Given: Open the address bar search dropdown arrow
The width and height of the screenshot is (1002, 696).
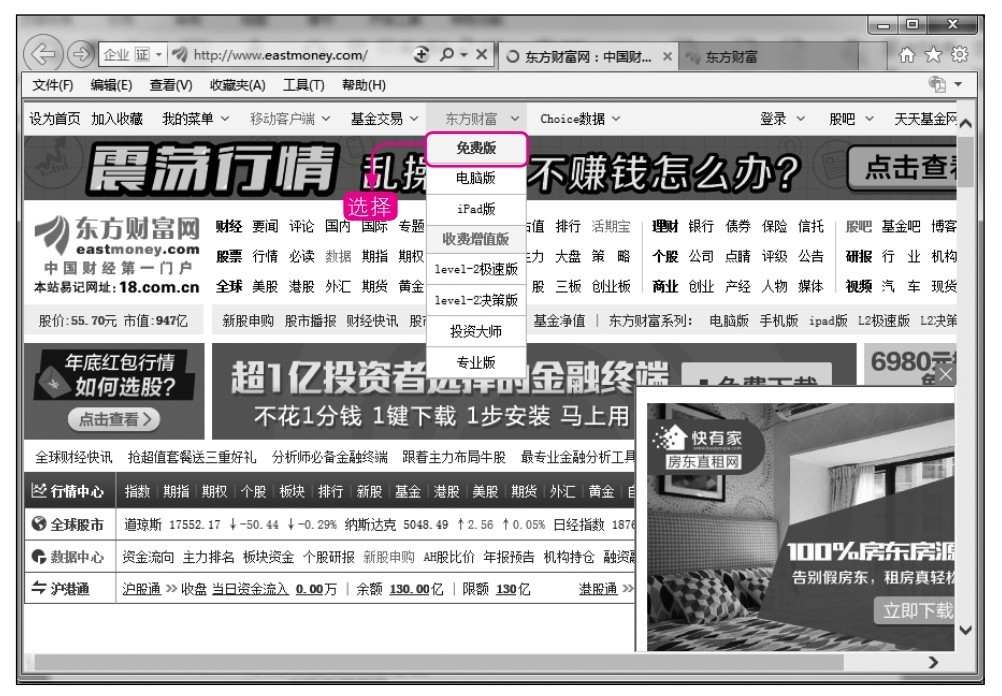Looking at the screenshot, I should click(x=465, y=55).
